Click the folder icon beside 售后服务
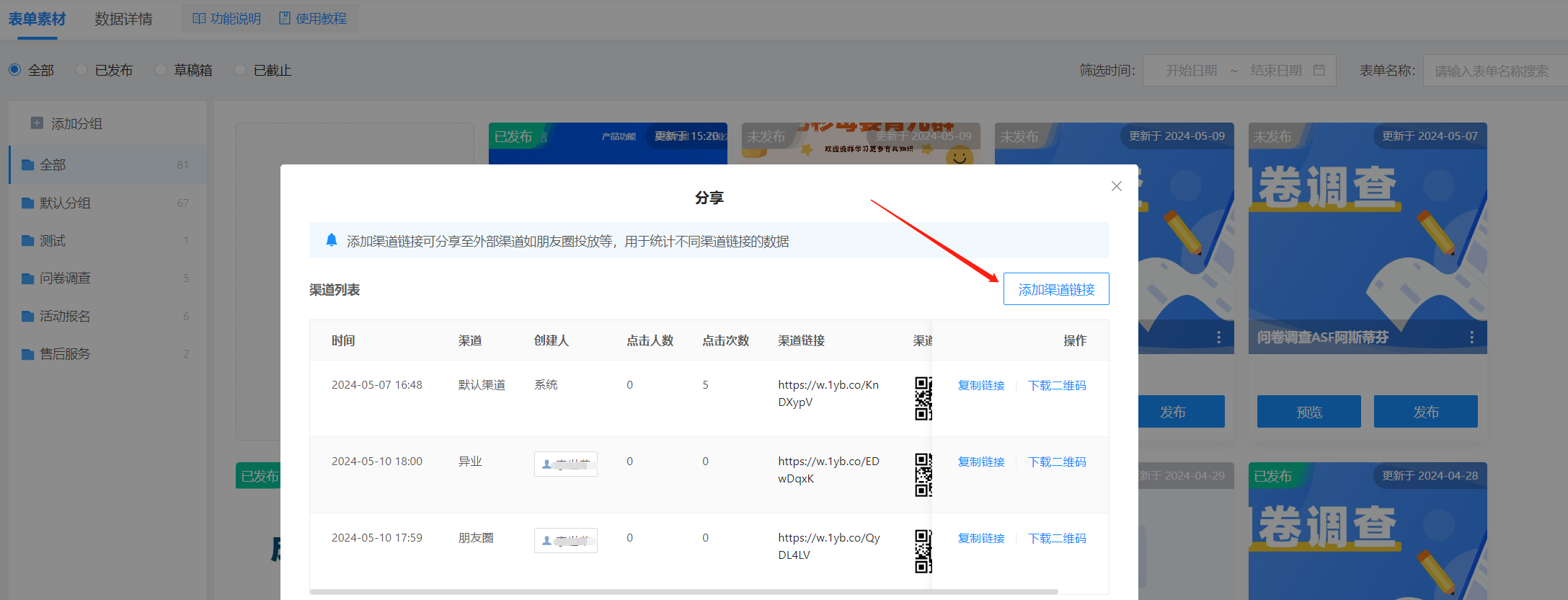Screen dimensions: 1568x600 [28, 353]
